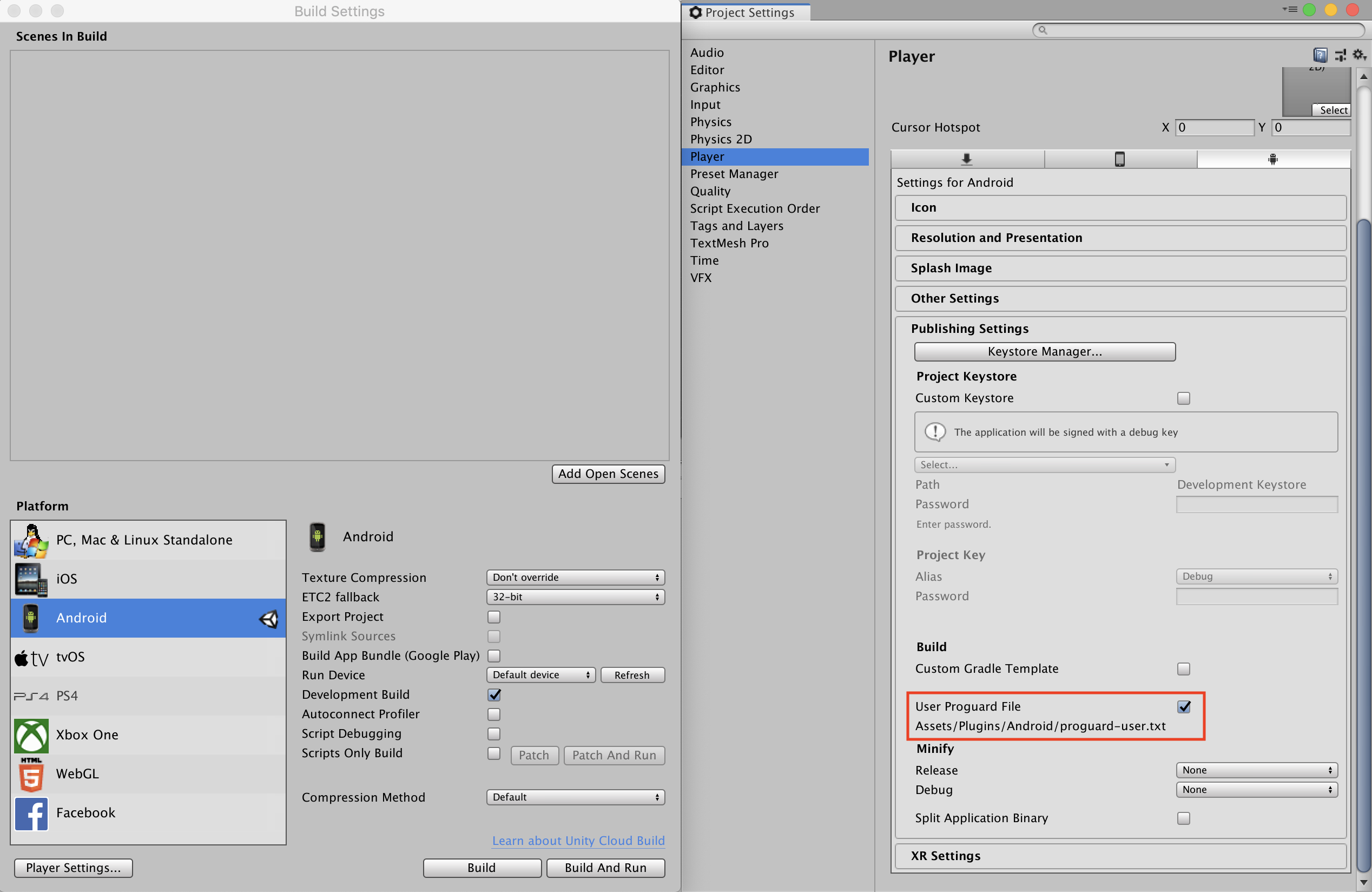This screenshot has height=892, width=1372.
Task: Toggle the User Proguard File checkbox
Action: (1183, 706)
